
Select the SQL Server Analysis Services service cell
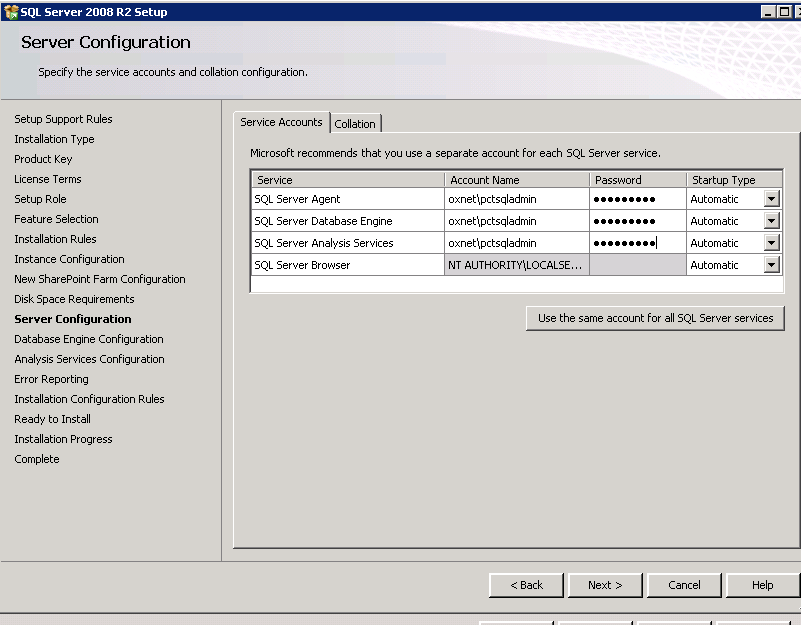(x=348, y=243)
